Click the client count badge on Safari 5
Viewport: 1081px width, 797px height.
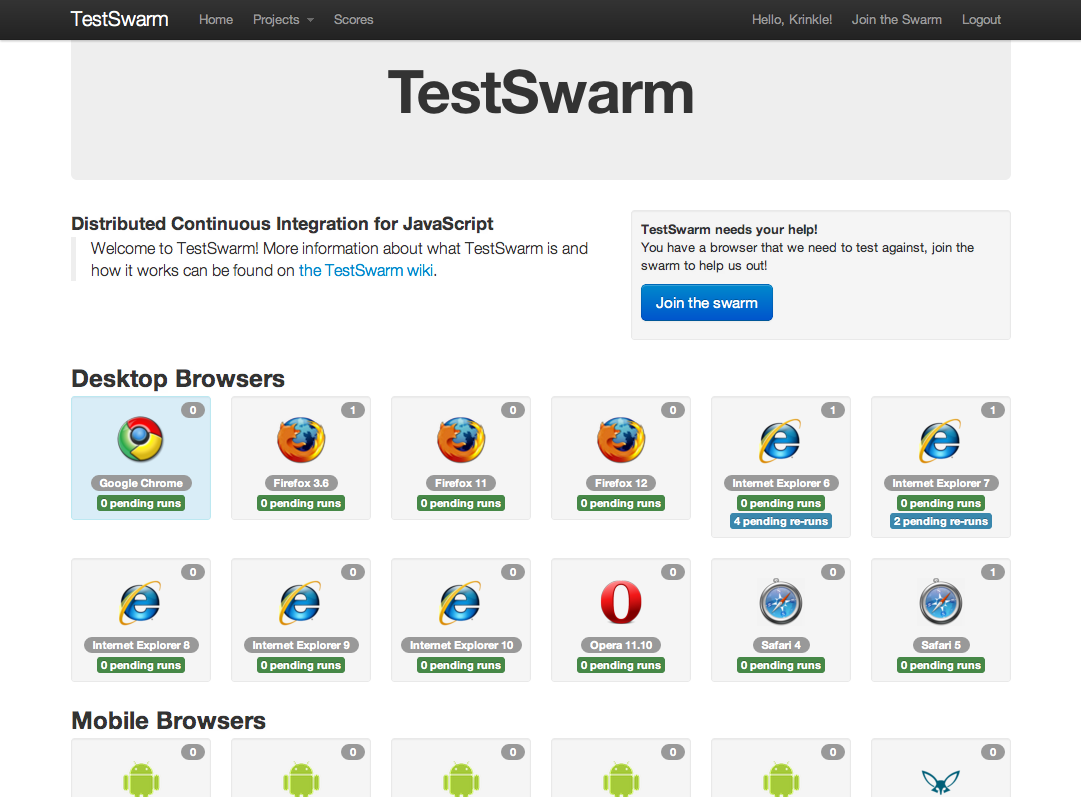tap(992, 572)
